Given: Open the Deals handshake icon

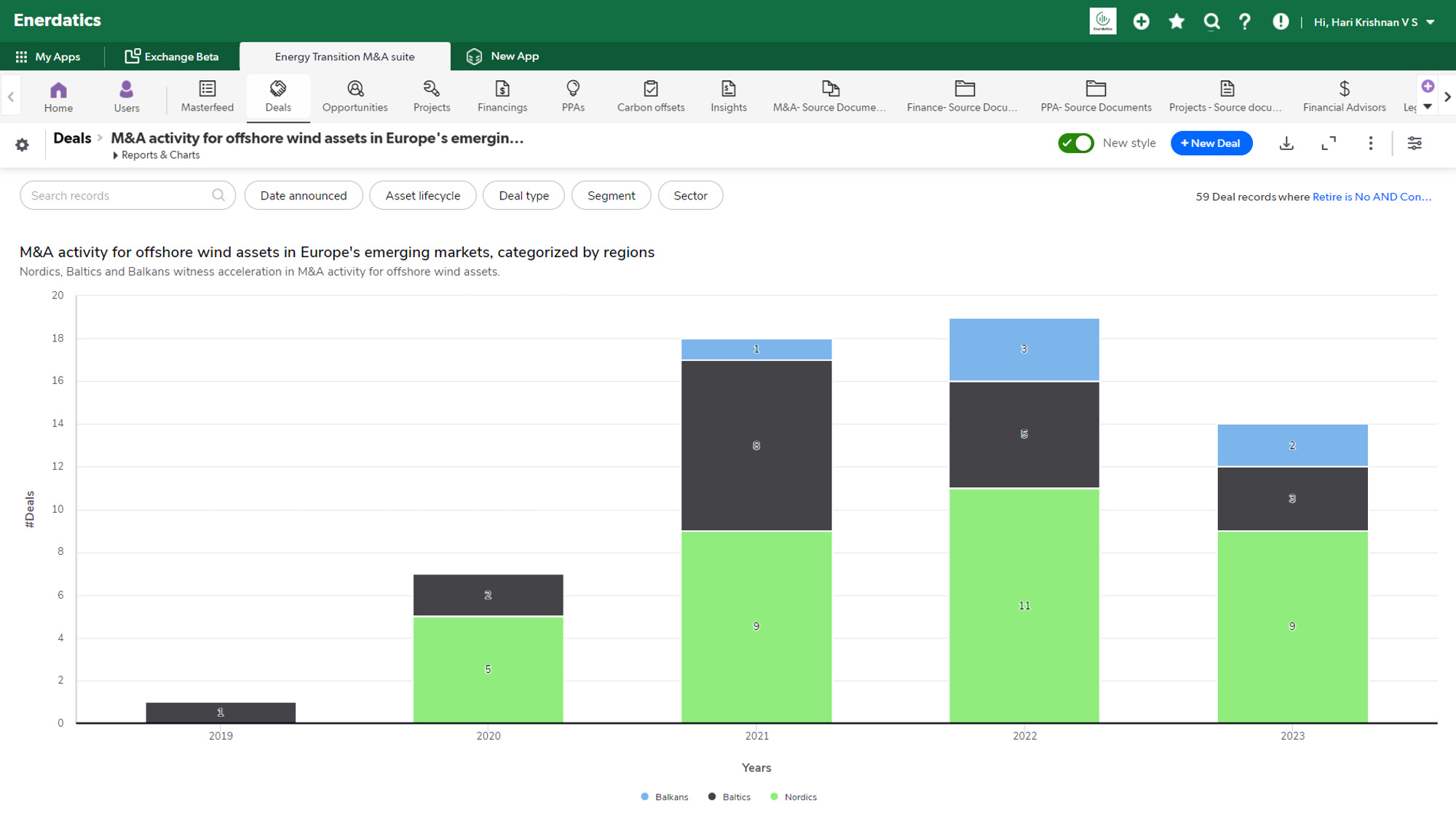Looking at the screenshot, I should 278,89.
